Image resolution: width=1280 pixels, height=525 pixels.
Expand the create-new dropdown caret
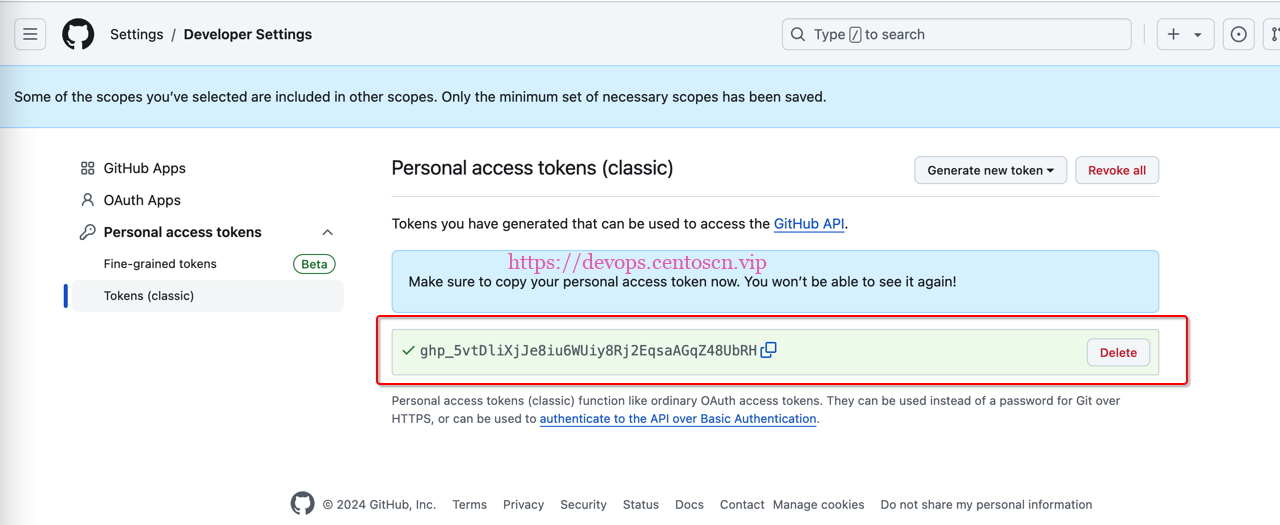coord(1198,35)
